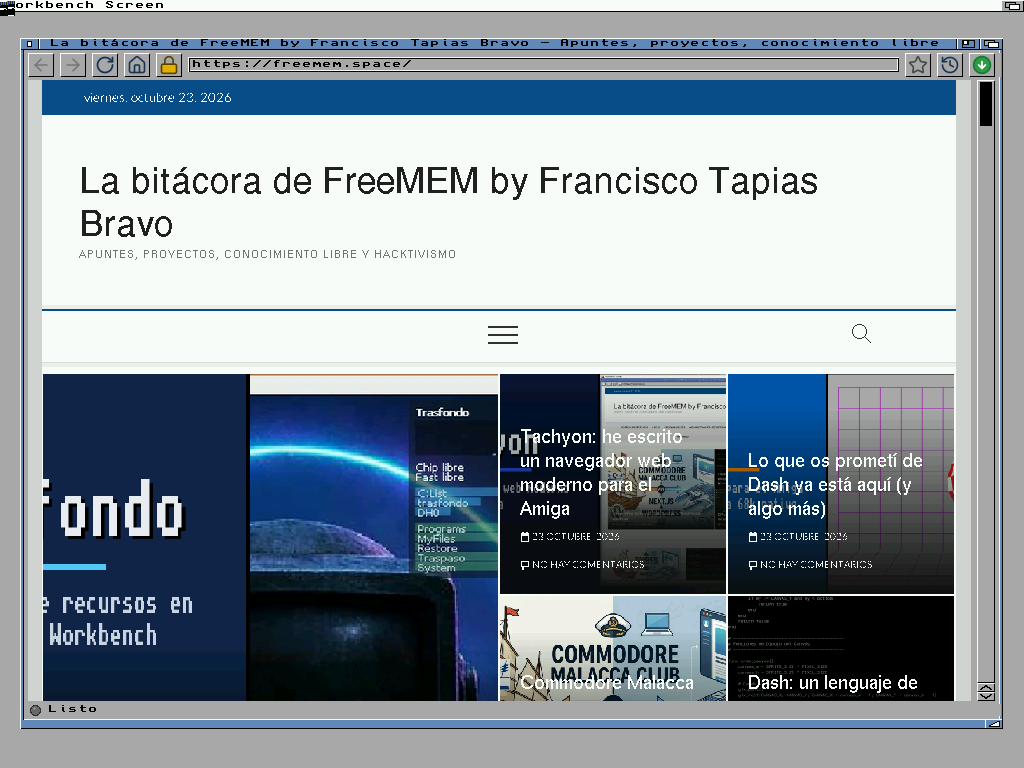Click the 23 octubre date under Dash post
The width and height of the screenshot is (1024, 768).
(798, 536)
